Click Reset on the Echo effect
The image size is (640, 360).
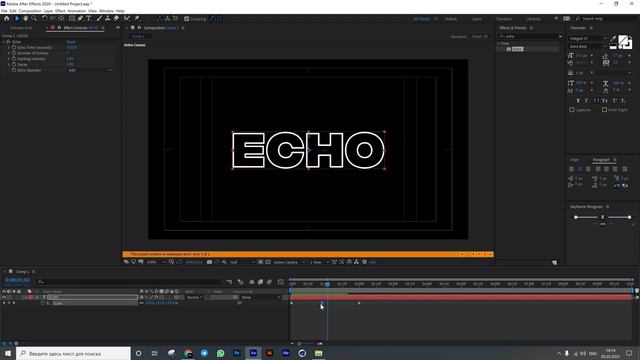(x=71, y=42)
